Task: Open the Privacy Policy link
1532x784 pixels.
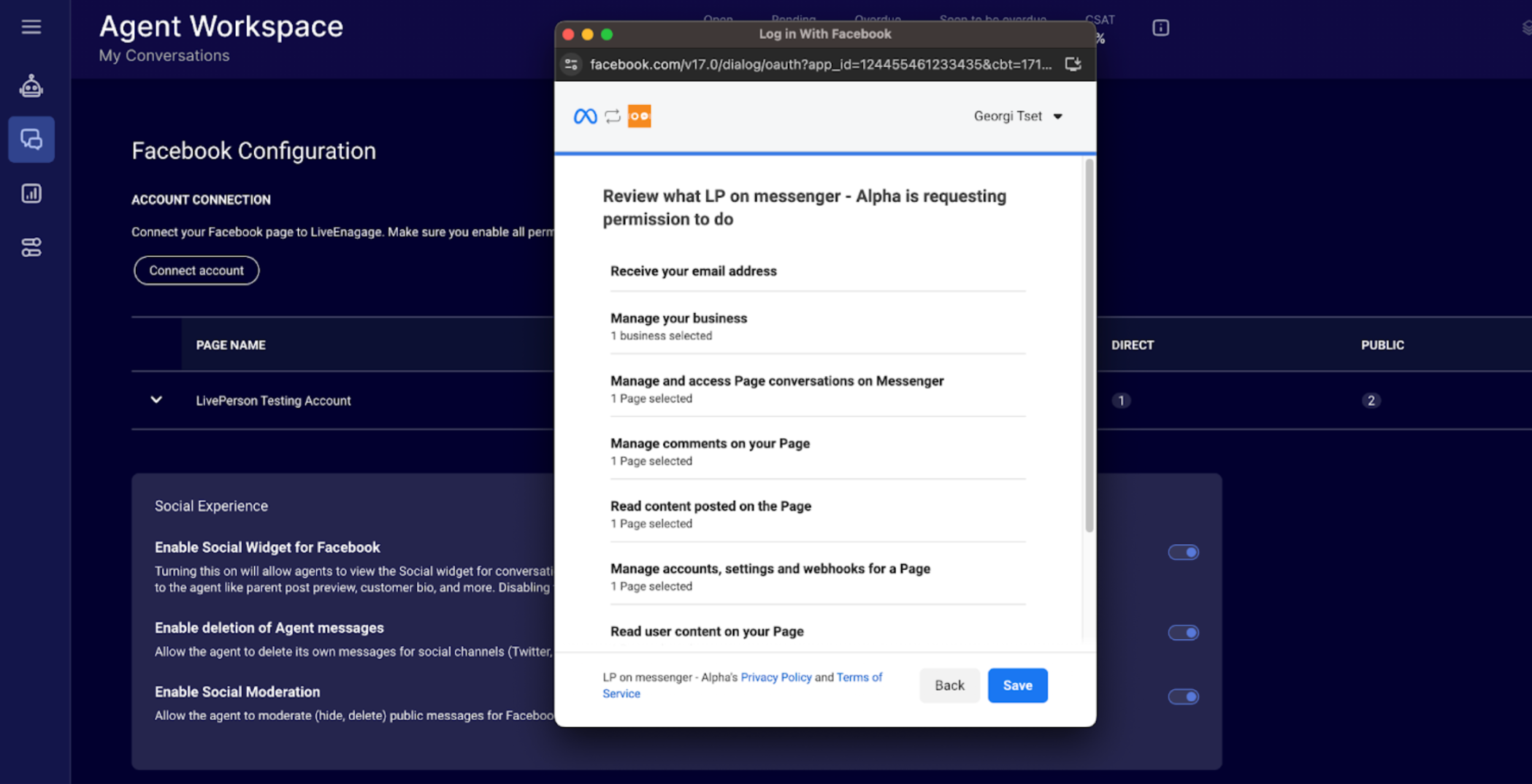Action: click(775, 677)
